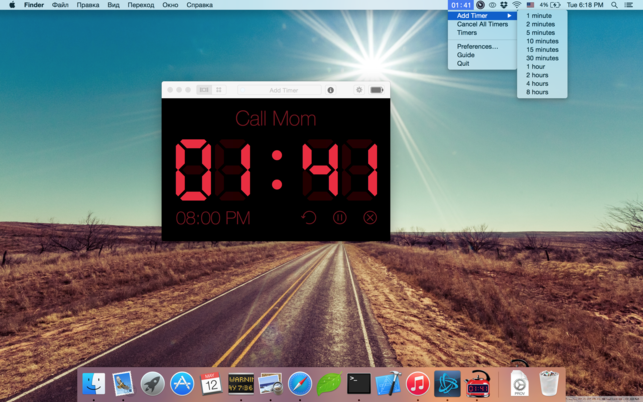Click the Add Timer input field

[280, 90]
